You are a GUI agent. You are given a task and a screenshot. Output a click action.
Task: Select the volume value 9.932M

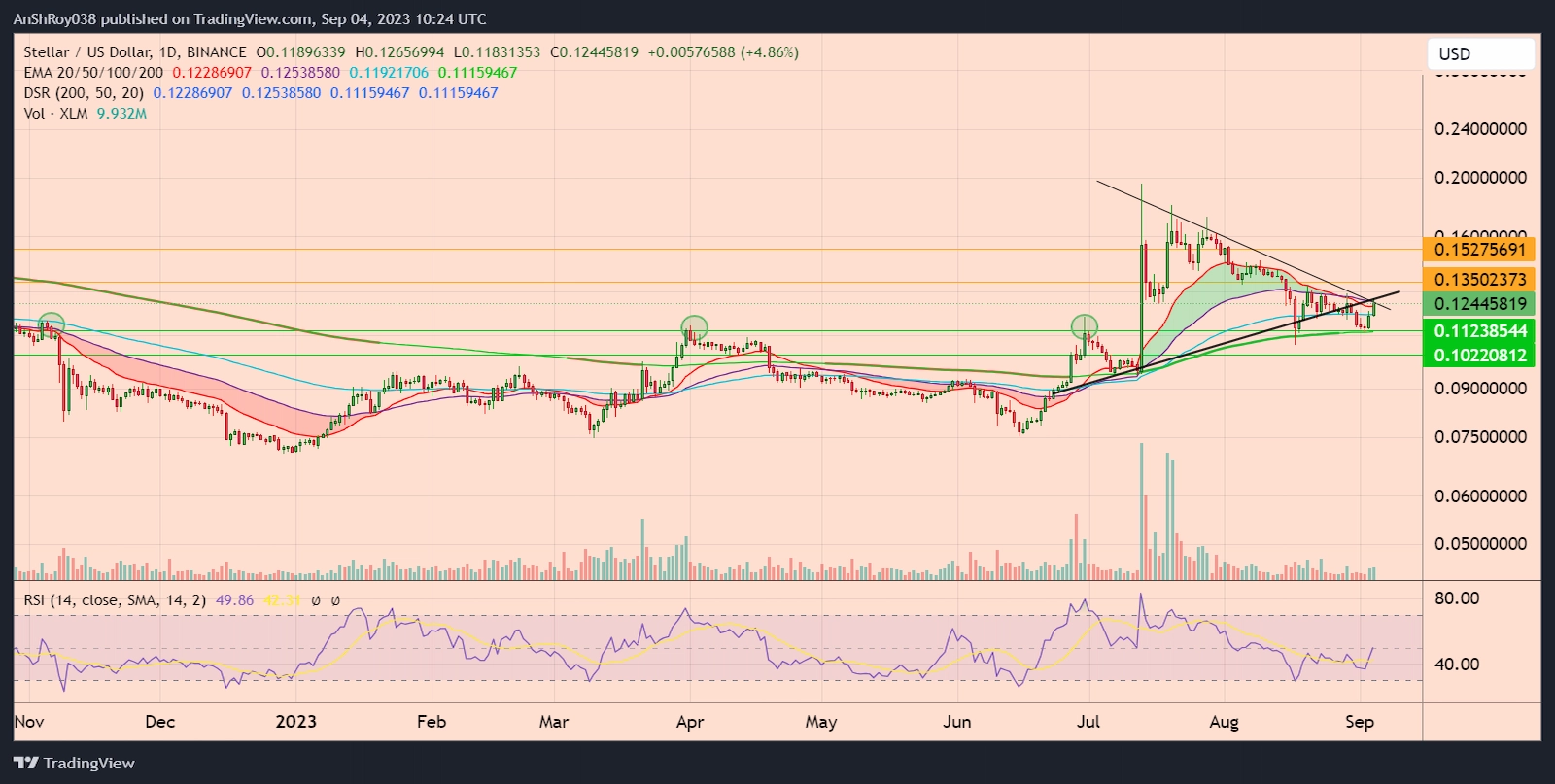[121, 114]
